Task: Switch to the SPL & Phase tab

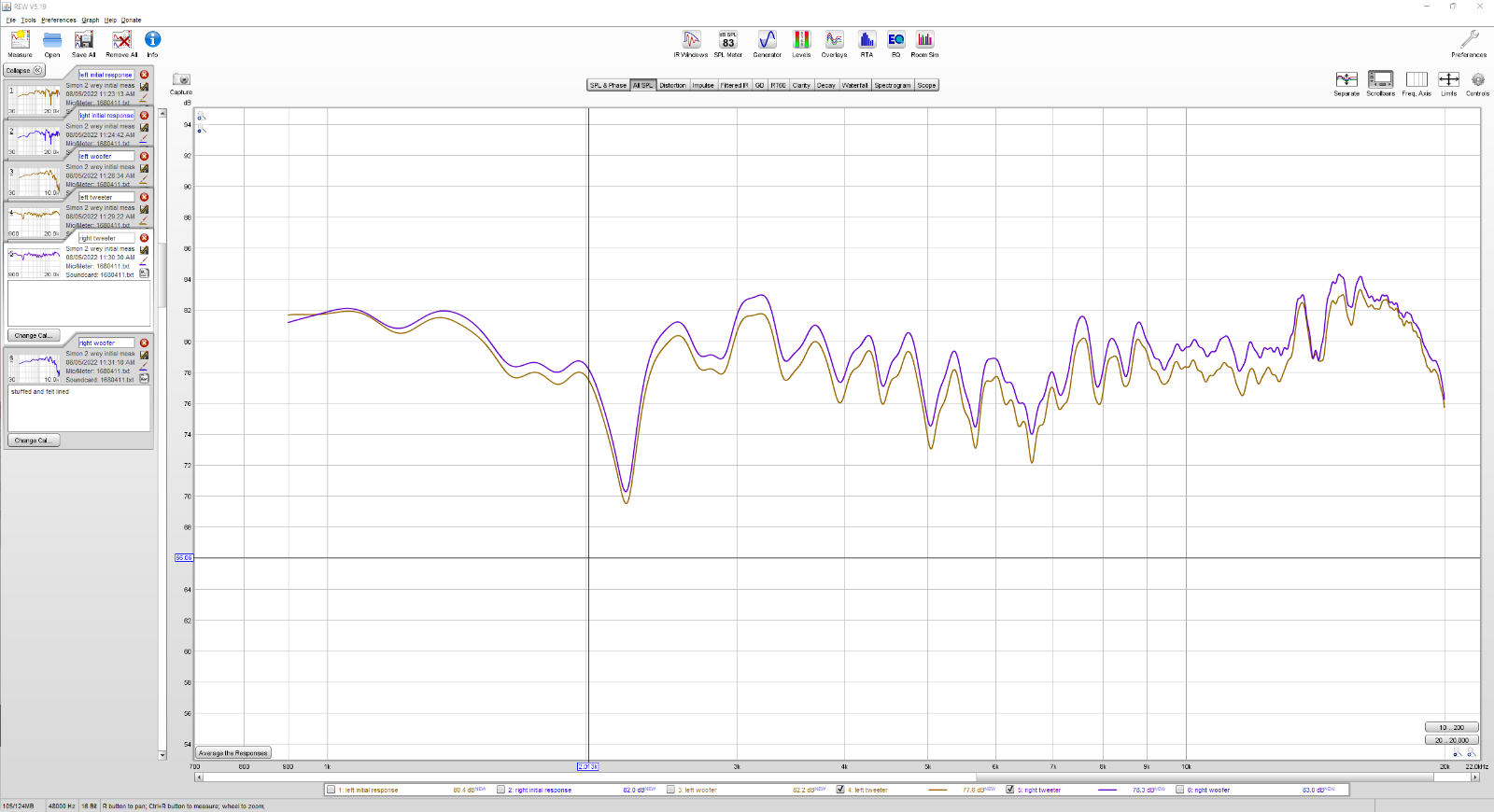Action: click(x=609, y=85)
